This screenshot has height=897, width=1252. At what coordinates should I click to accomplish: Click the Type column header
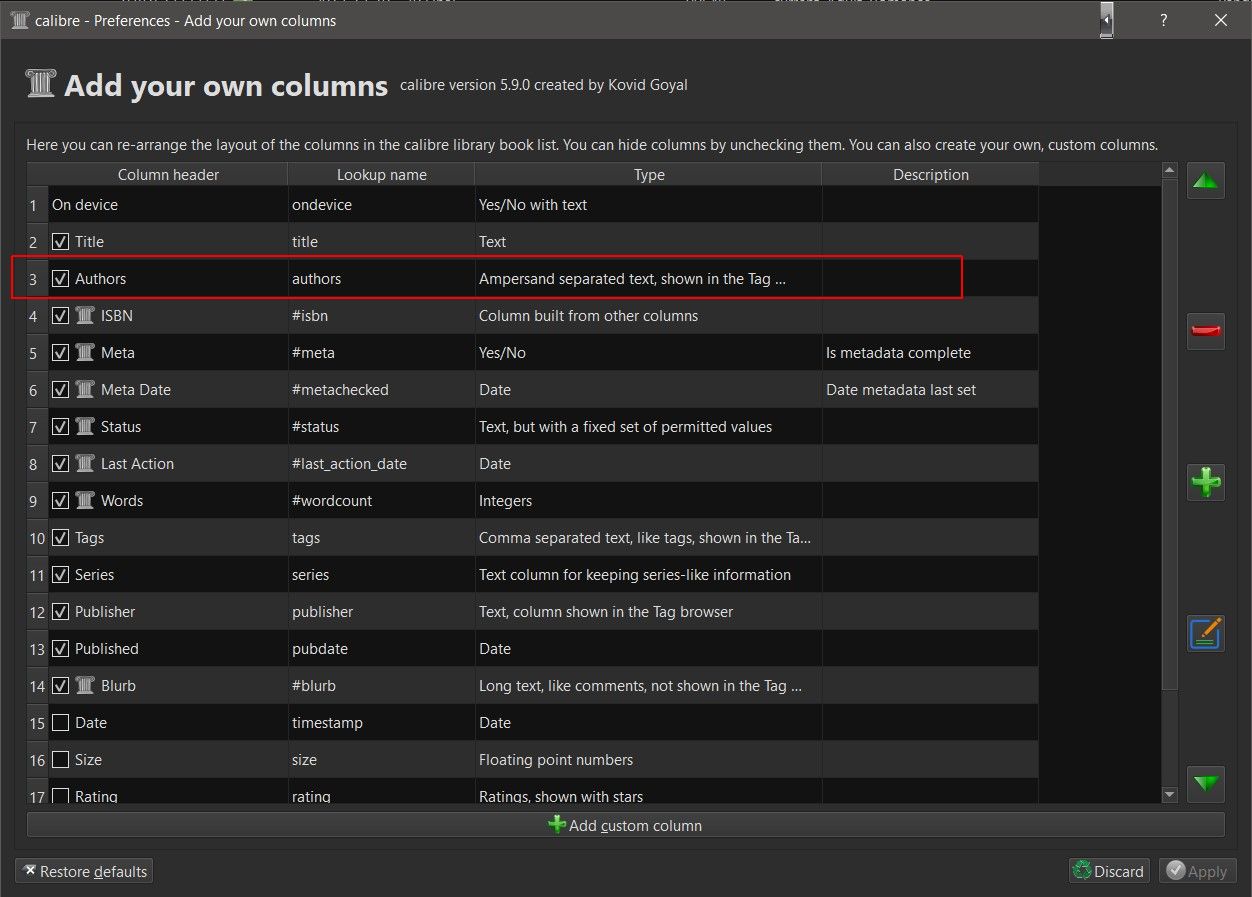(x=649, y=175)
